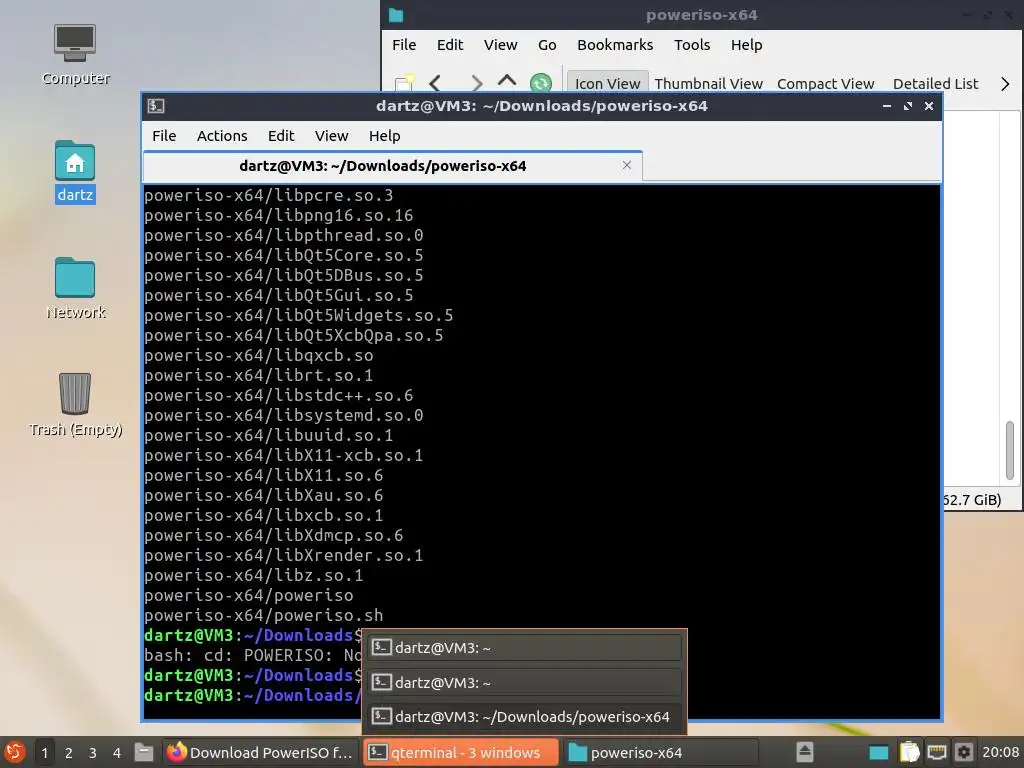Click terminal icon in qterminal title bar
1024x768 pixels.
click(x=155, y=106)
